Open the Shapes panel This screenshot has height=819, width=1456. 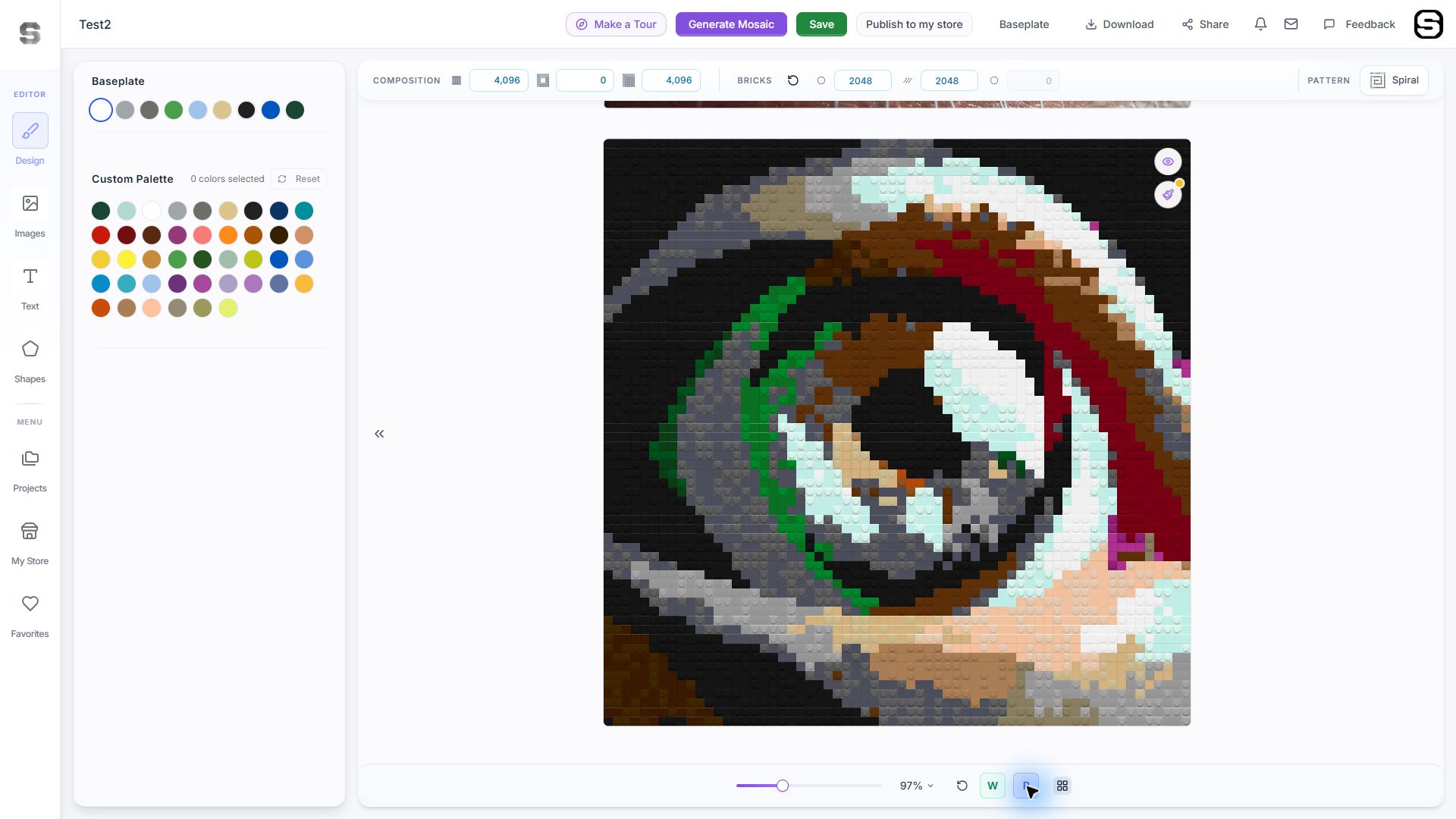30,359
